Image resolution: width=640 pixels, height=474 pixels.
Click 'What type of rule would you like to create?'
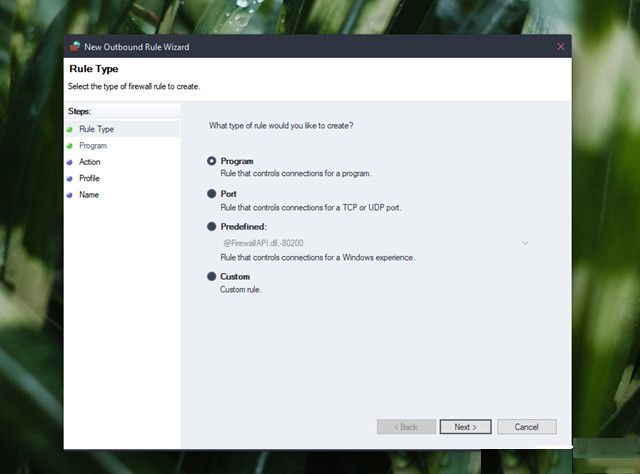281,126
